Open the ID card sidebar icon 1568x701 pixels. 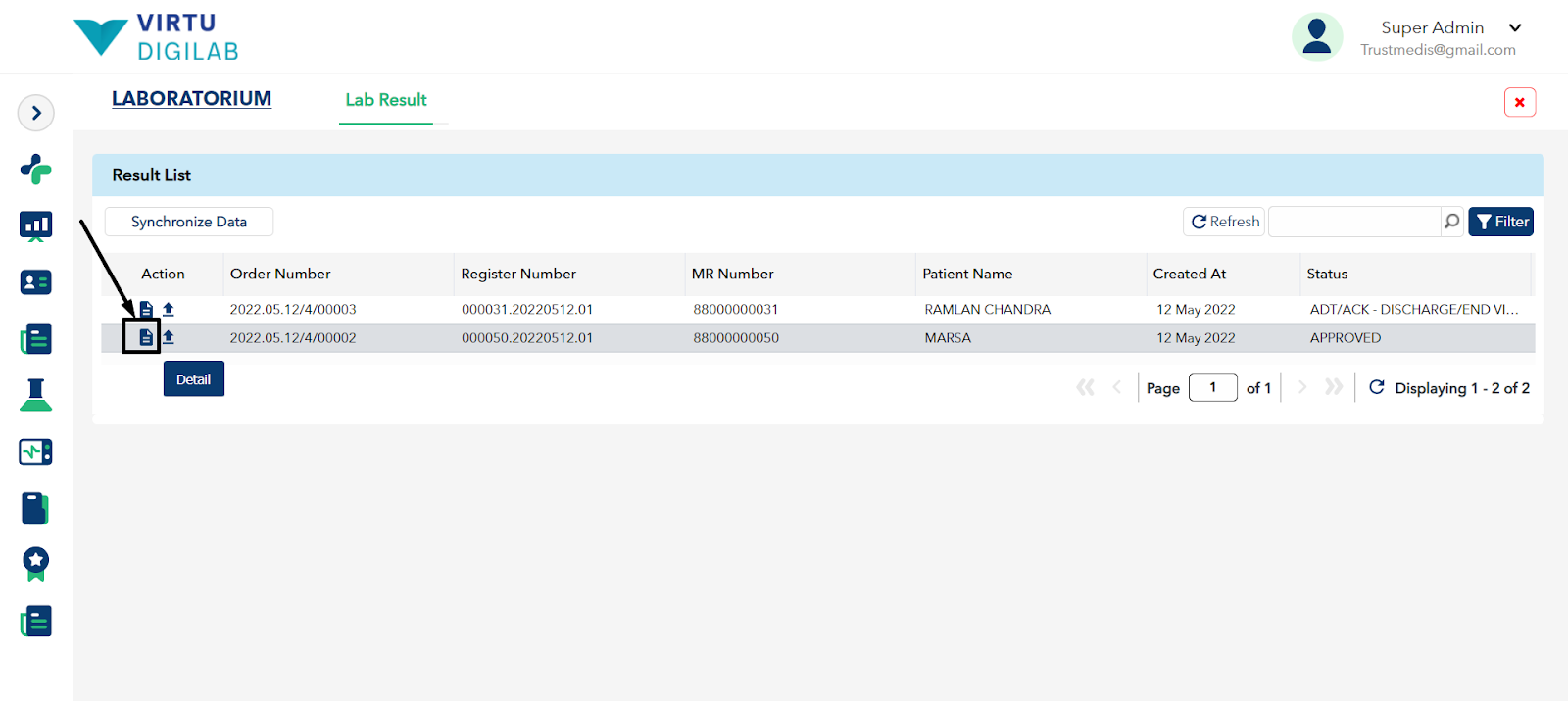coord(36,282)
